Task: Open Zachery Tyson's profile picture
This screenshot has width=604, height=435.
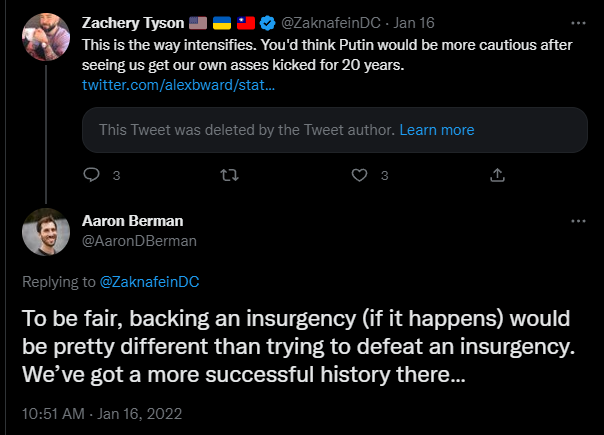Action: (x=45, y=37)
